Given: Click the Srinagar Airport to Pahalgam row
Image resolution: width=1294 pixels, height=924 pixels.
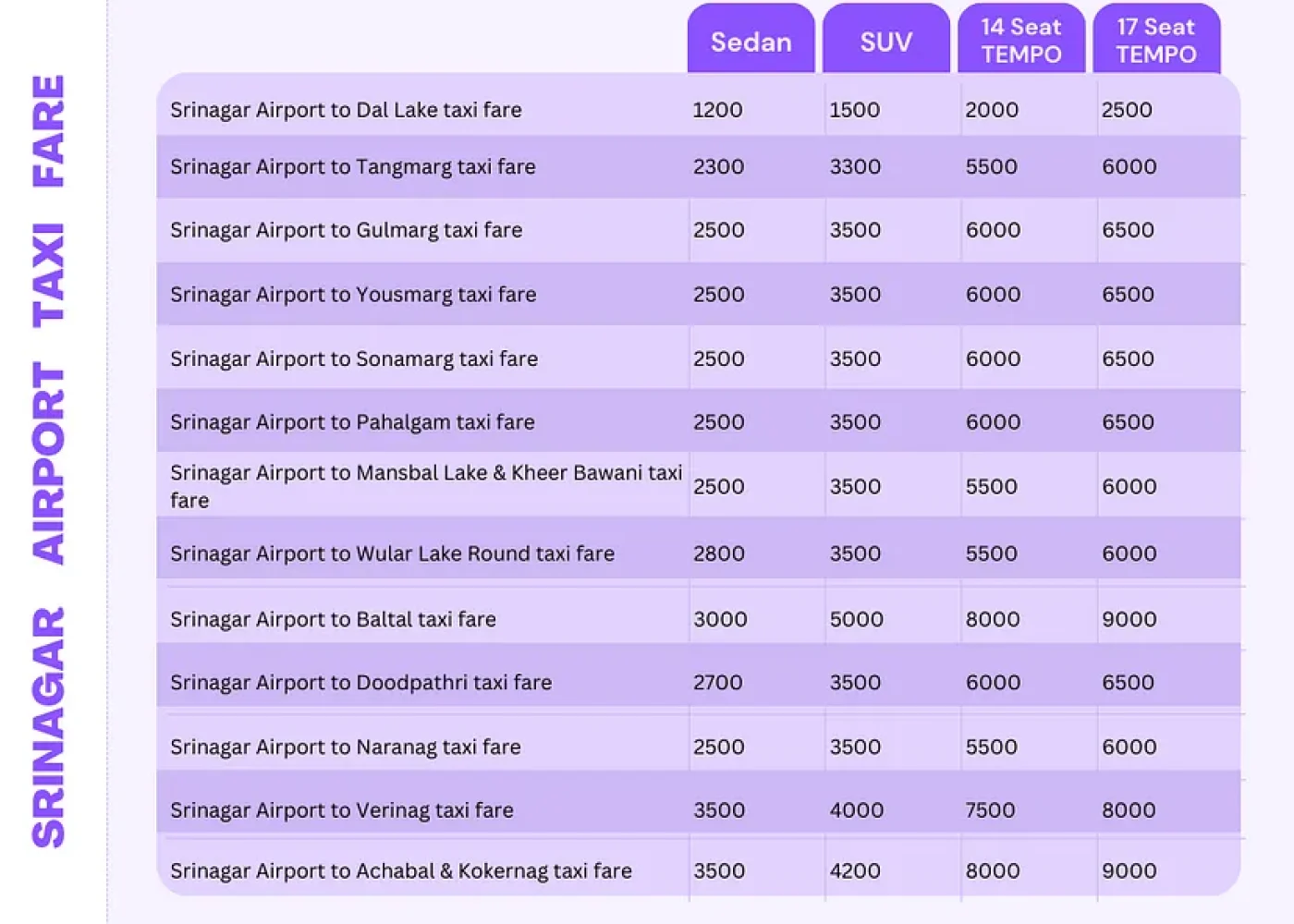Looking at the screenshot, I should [351, 421].
